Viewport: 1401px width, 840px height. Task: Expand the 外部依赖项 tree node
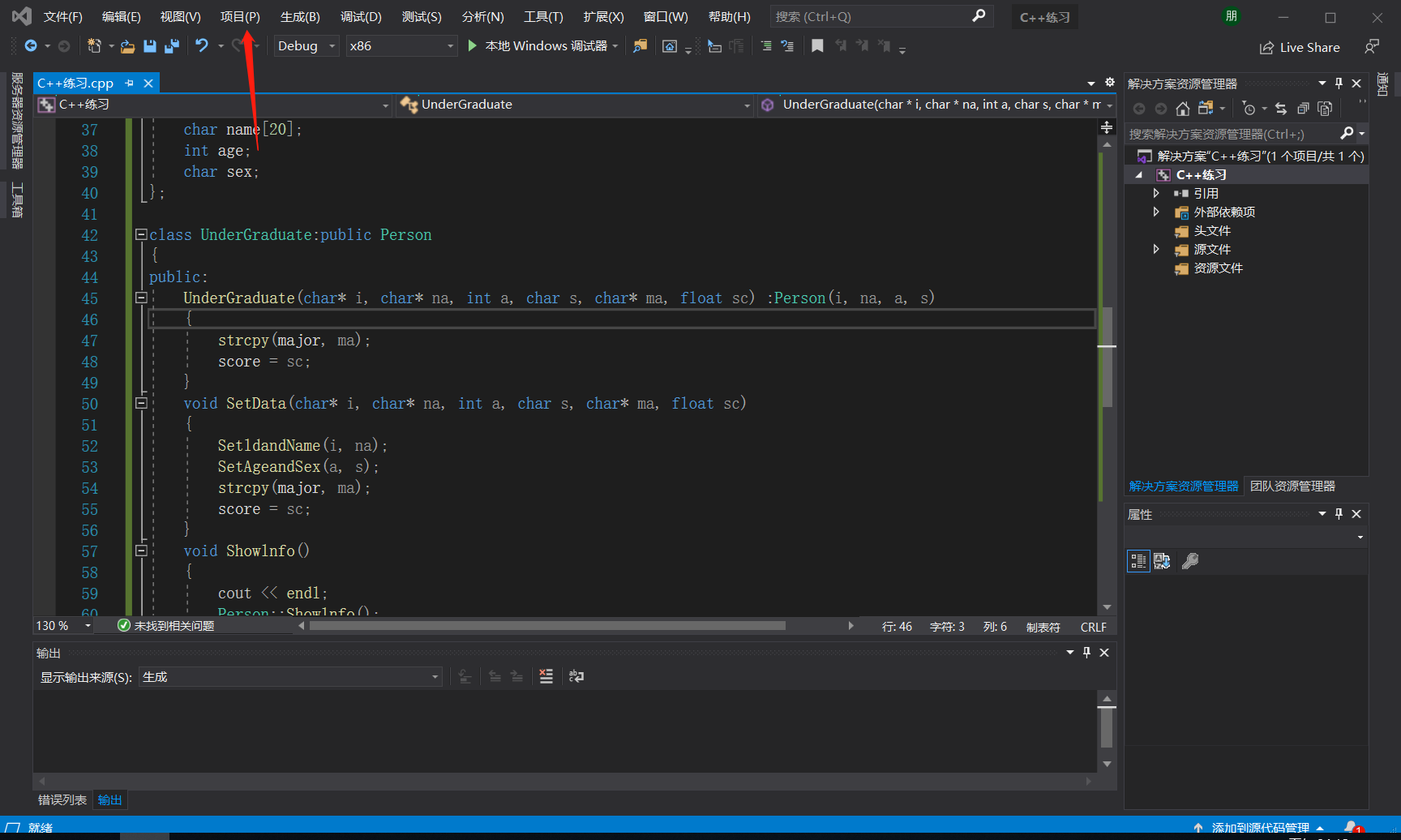1157,212
